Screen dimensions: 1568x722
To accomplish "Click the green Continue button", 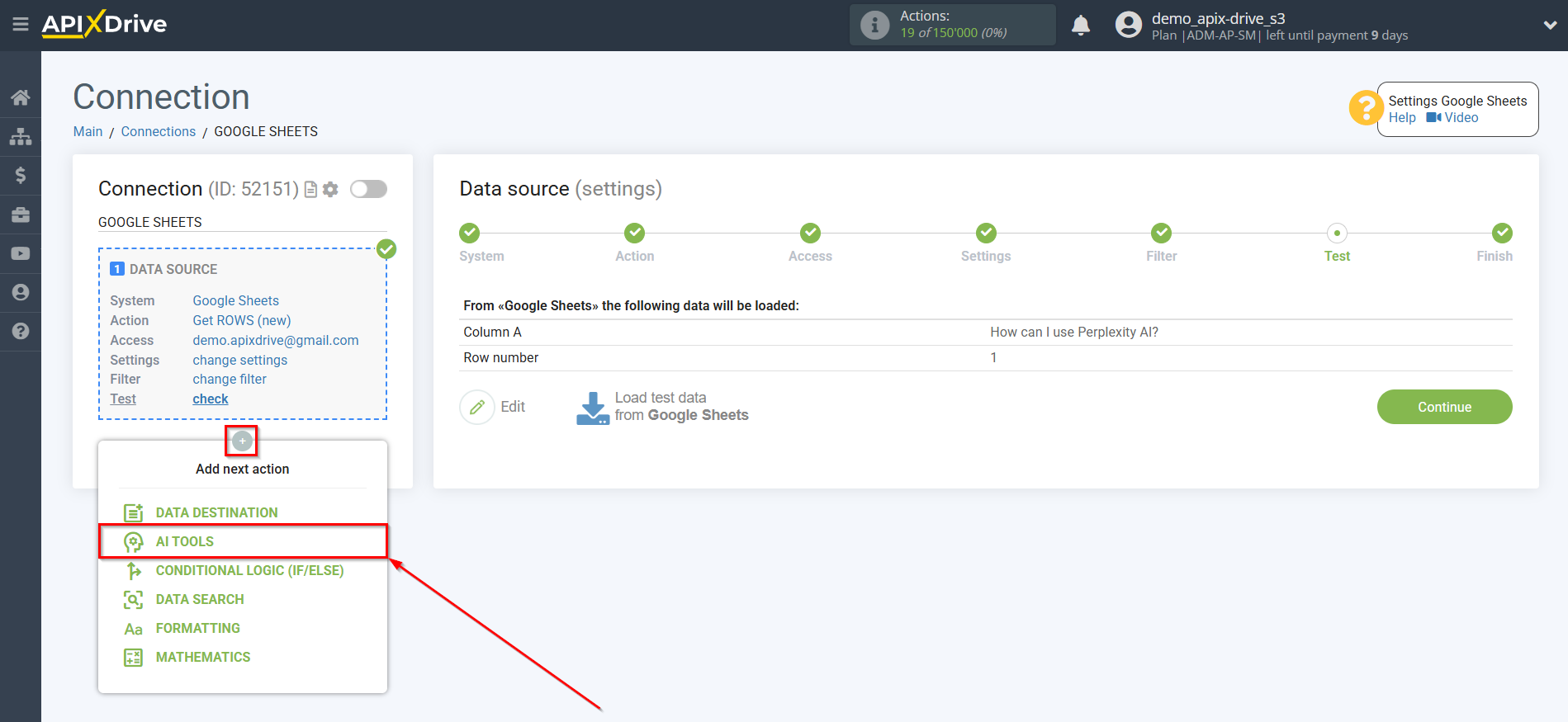I will 1444,407.
